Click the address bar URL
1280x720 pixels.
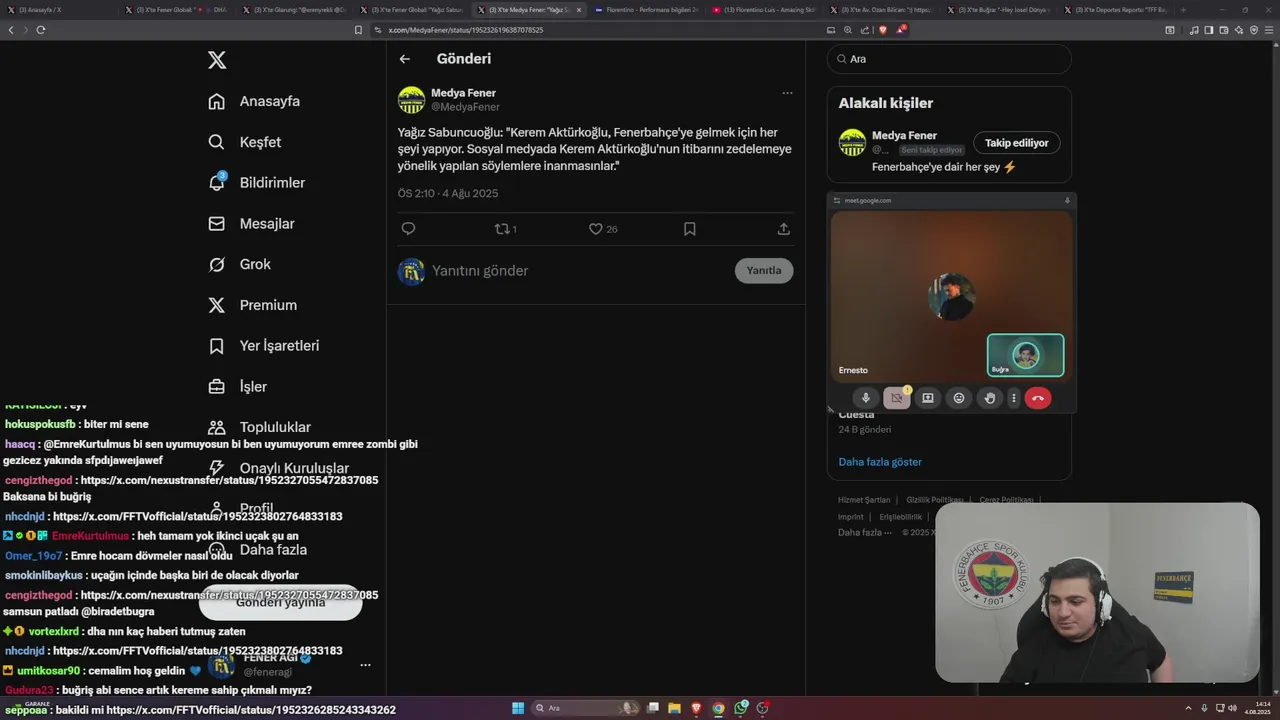pos(466,30)
